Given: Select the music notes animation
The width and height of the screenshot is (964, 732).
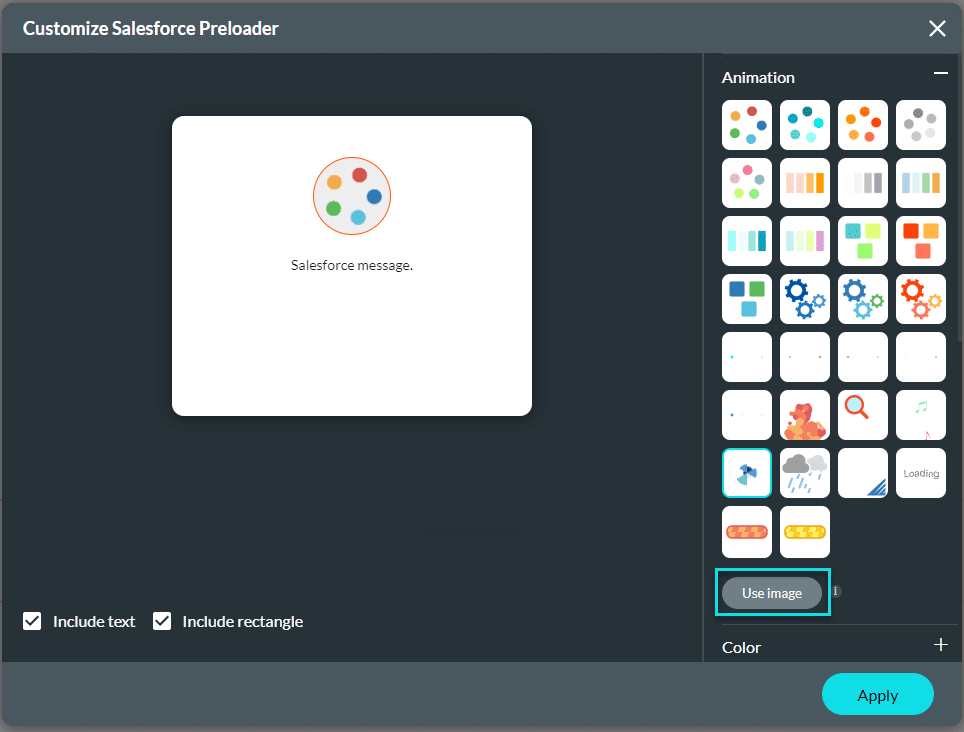Looking at the screenshot, I should [920, 415].
